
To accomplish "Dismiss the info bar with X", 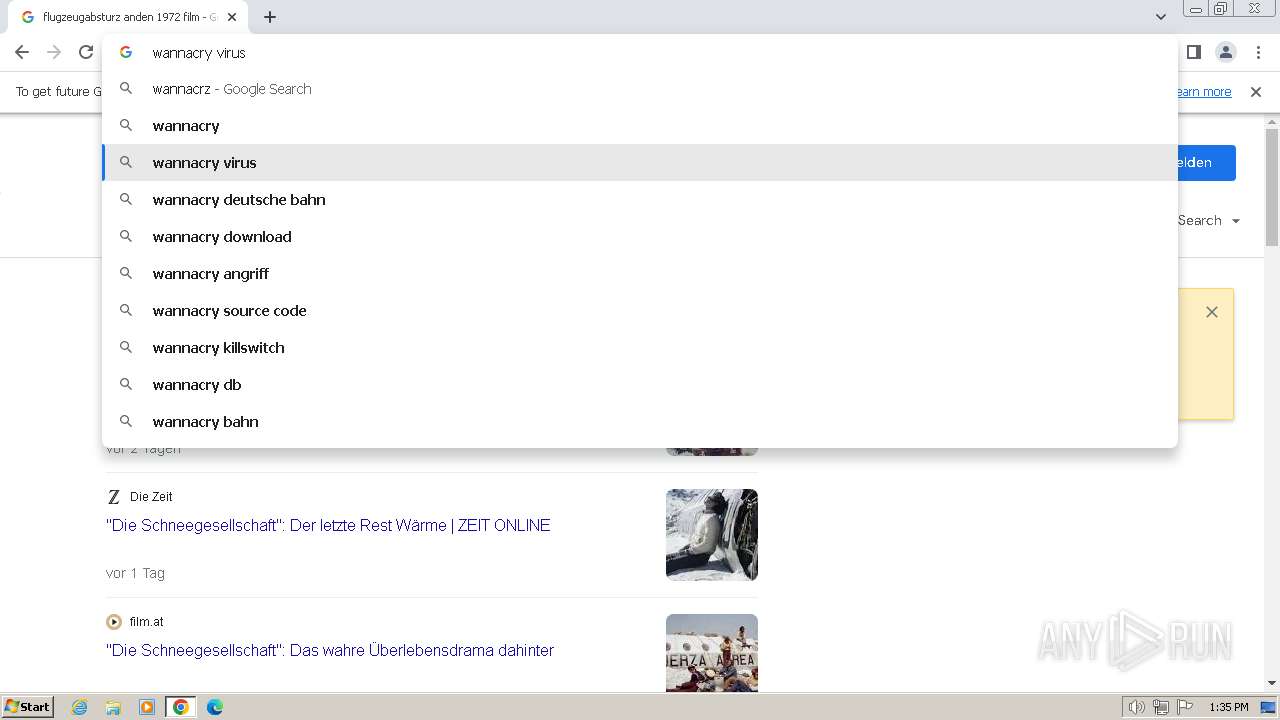I will coord(1256,92).
